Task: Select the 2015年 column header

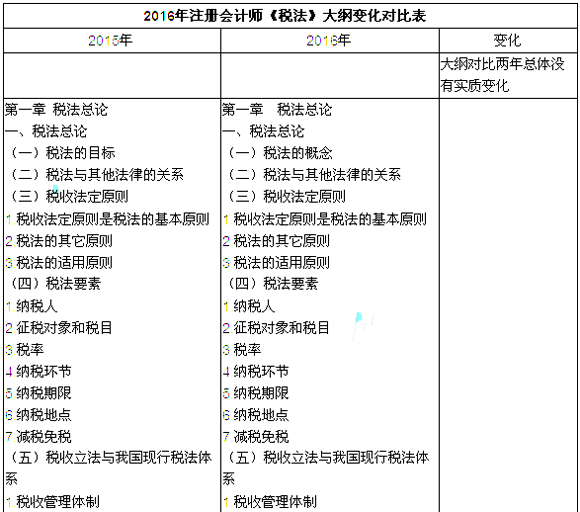Action: 110,40
